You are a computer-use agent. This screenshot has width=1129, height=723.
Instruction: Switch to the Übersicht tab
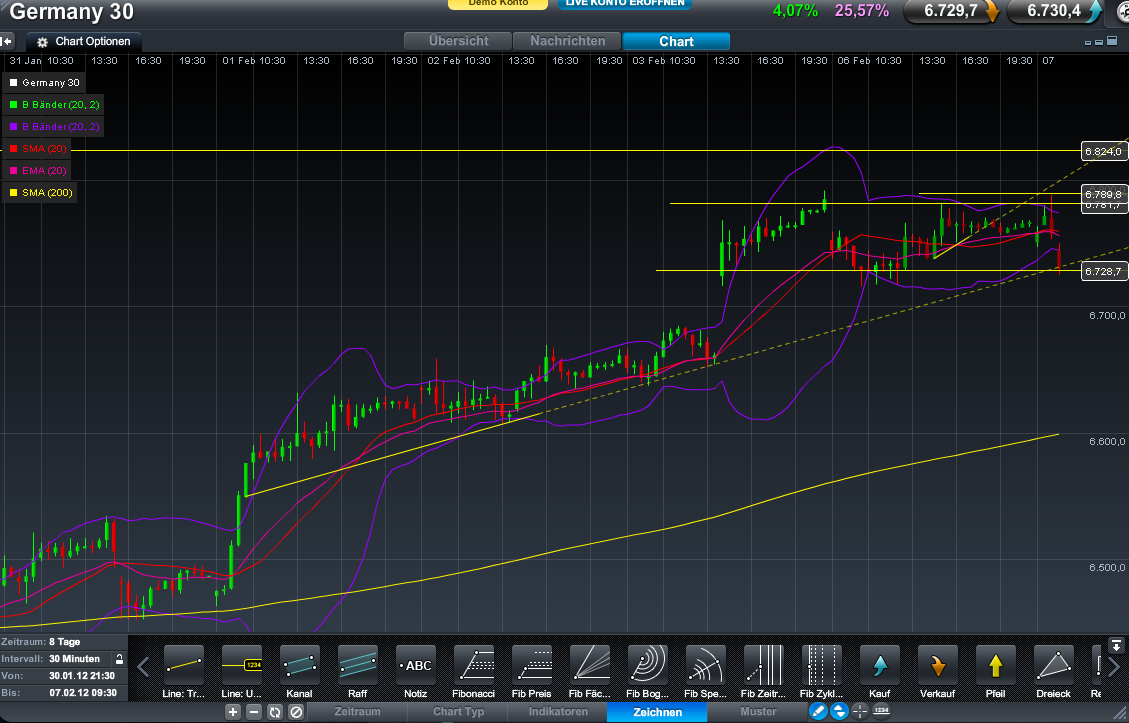point(458,41)
